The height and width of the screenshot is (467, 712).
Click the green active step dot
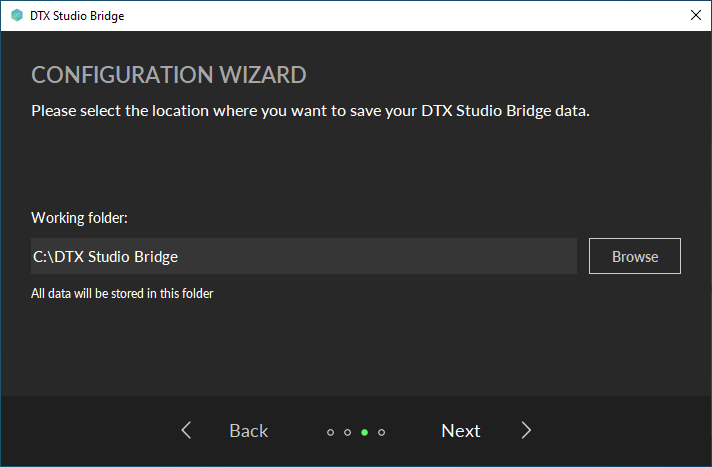364,432
